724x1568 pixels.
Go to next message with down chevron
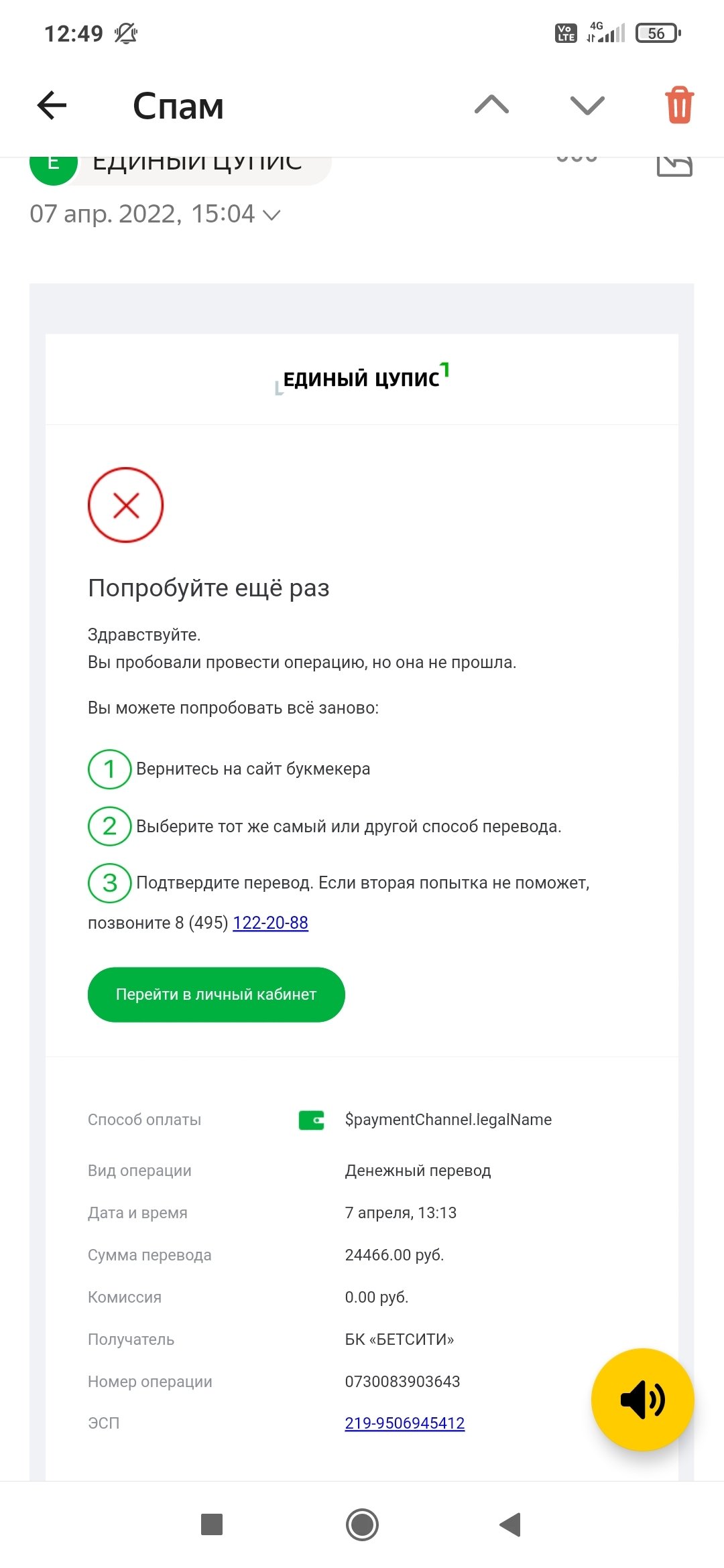tap(587, 105)
